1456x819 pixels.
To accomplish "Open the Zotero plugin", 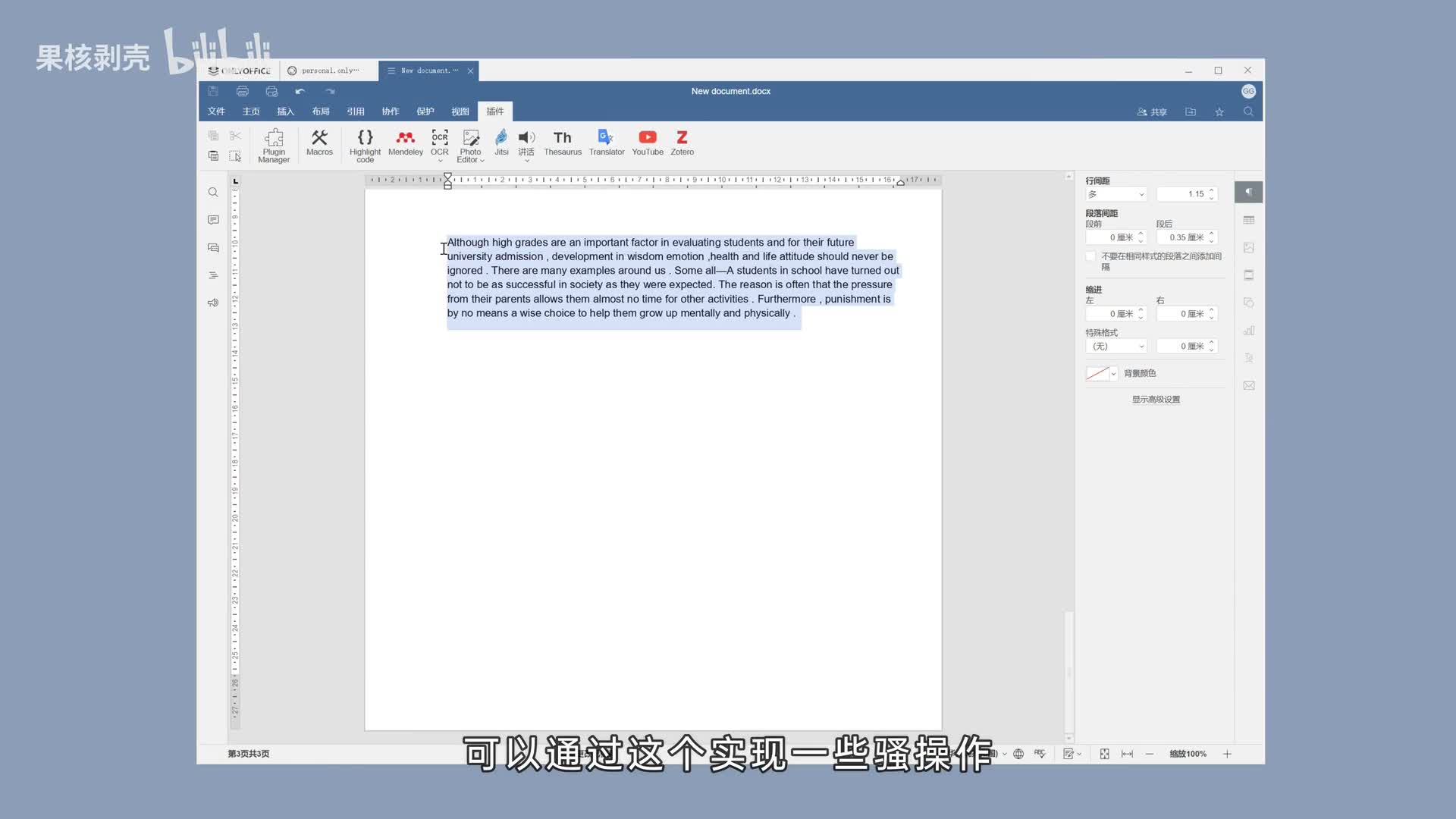I will [x=682, y=143].
